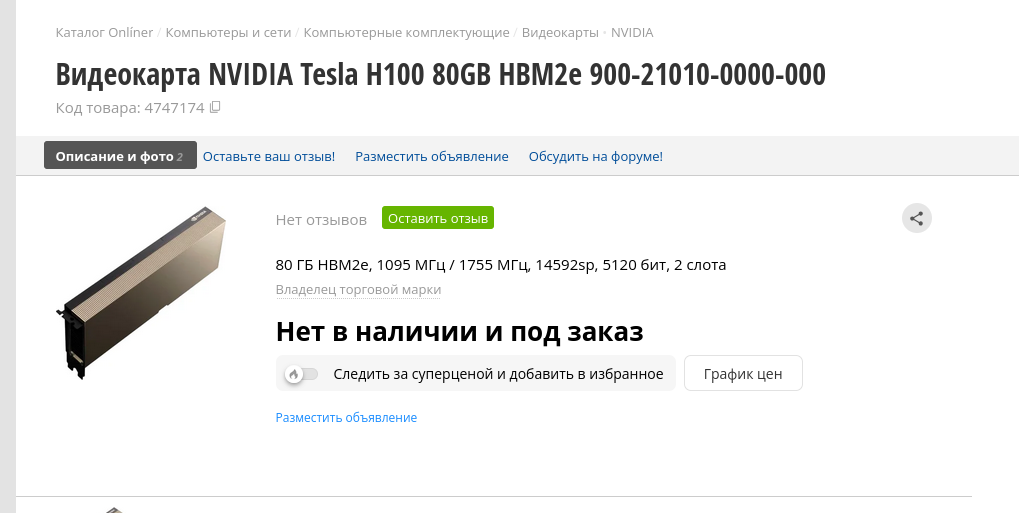Viewport: 1019px width, 513px height.
Task: Switch to the Описание и фото tab
Action: [x=119, y=156]
